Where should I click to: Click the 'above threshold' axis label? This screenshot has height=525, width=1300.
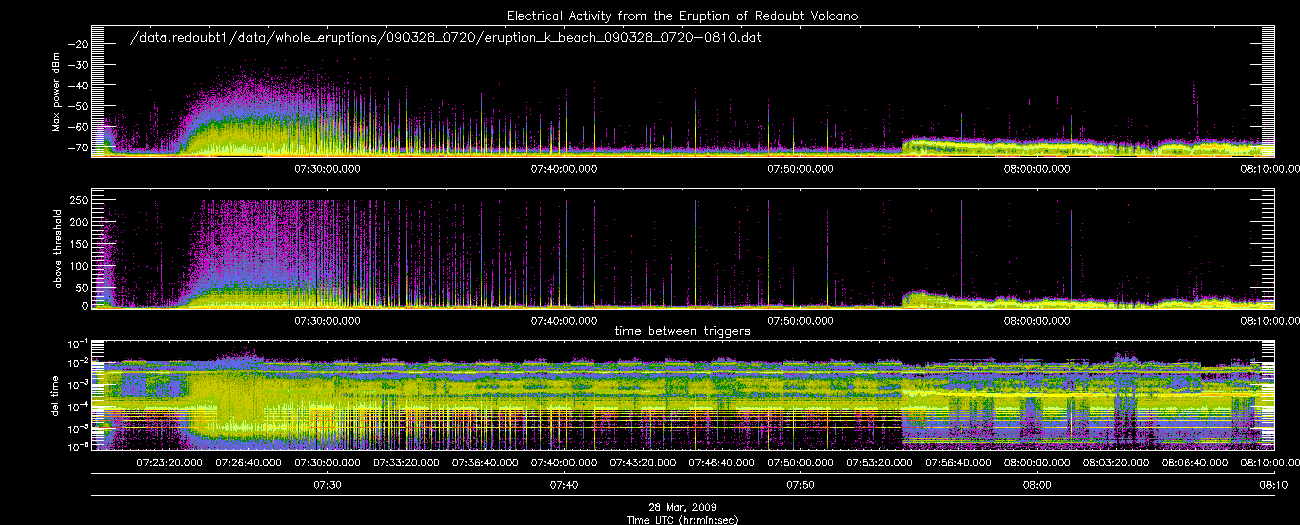(x=57, y=247)
